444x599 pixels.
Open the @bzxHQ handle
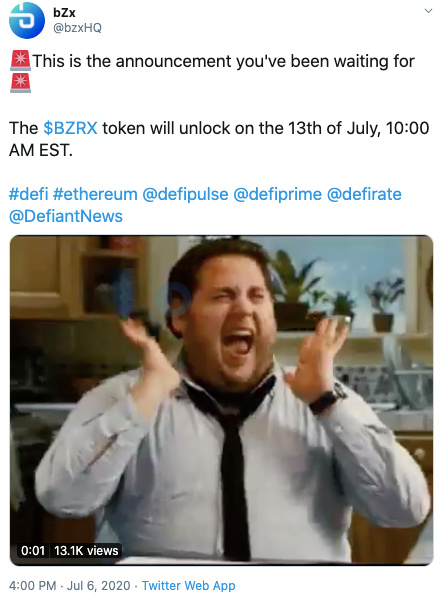coord(77,28)
